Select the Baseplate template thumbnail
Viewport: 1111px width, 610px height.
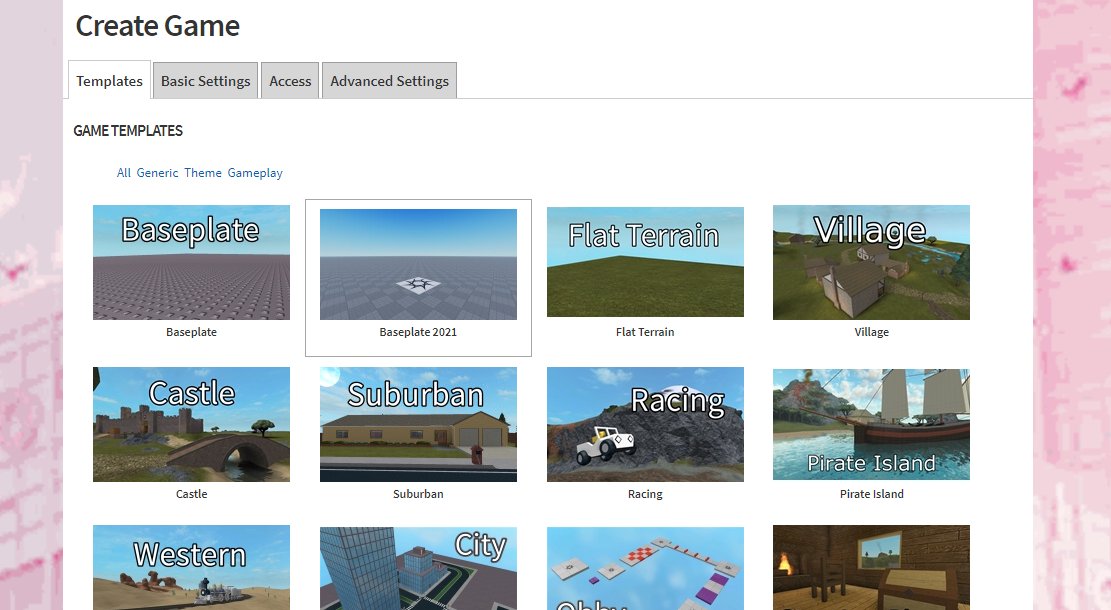tap(191, 262)
